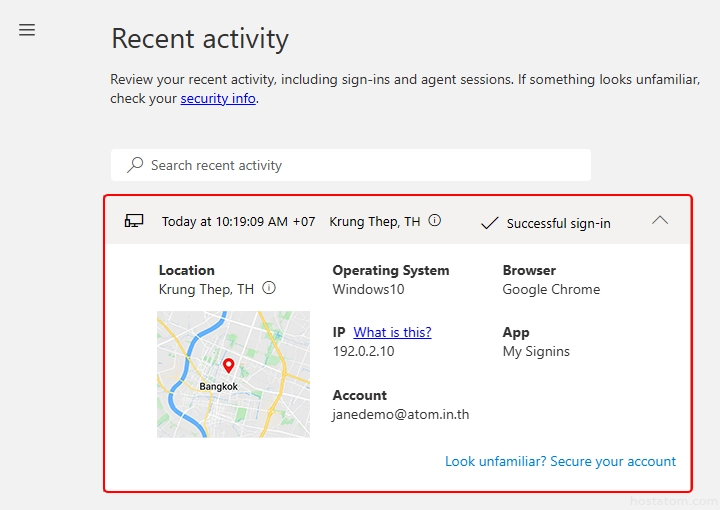Click the Successful sign-in checkmark icon

click(489, 223)
